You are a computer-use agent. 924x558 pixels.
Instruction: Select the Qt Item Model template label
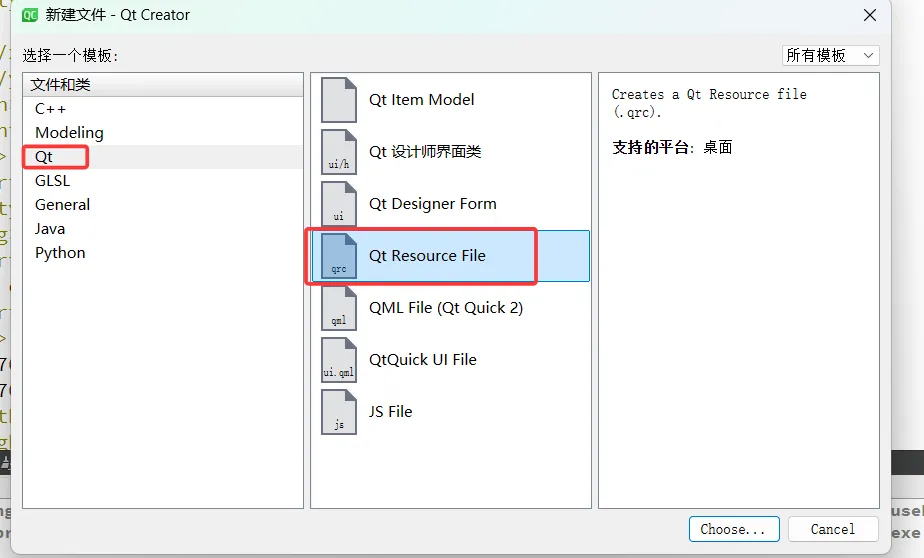coord(421,100)
